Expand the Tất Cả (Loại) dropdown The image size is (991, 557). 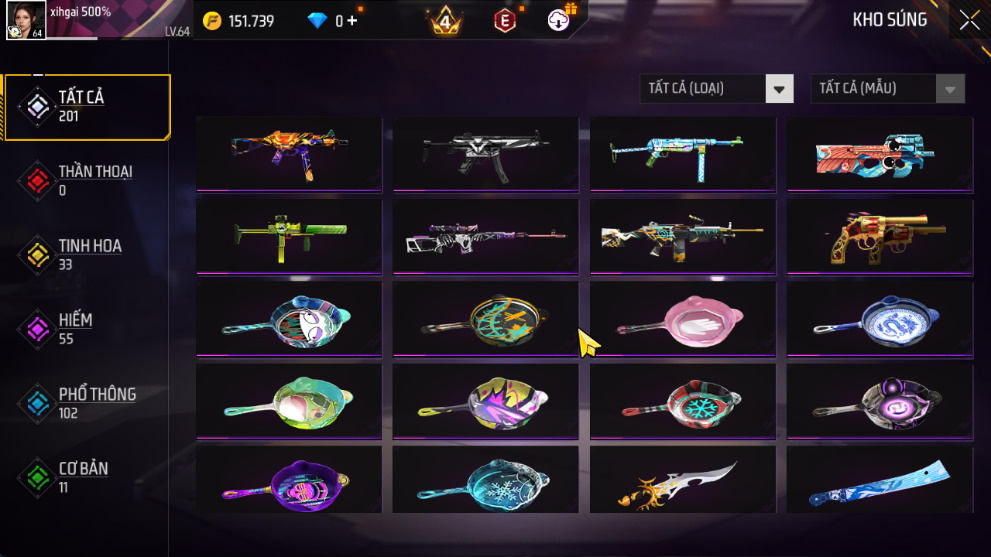716,89
